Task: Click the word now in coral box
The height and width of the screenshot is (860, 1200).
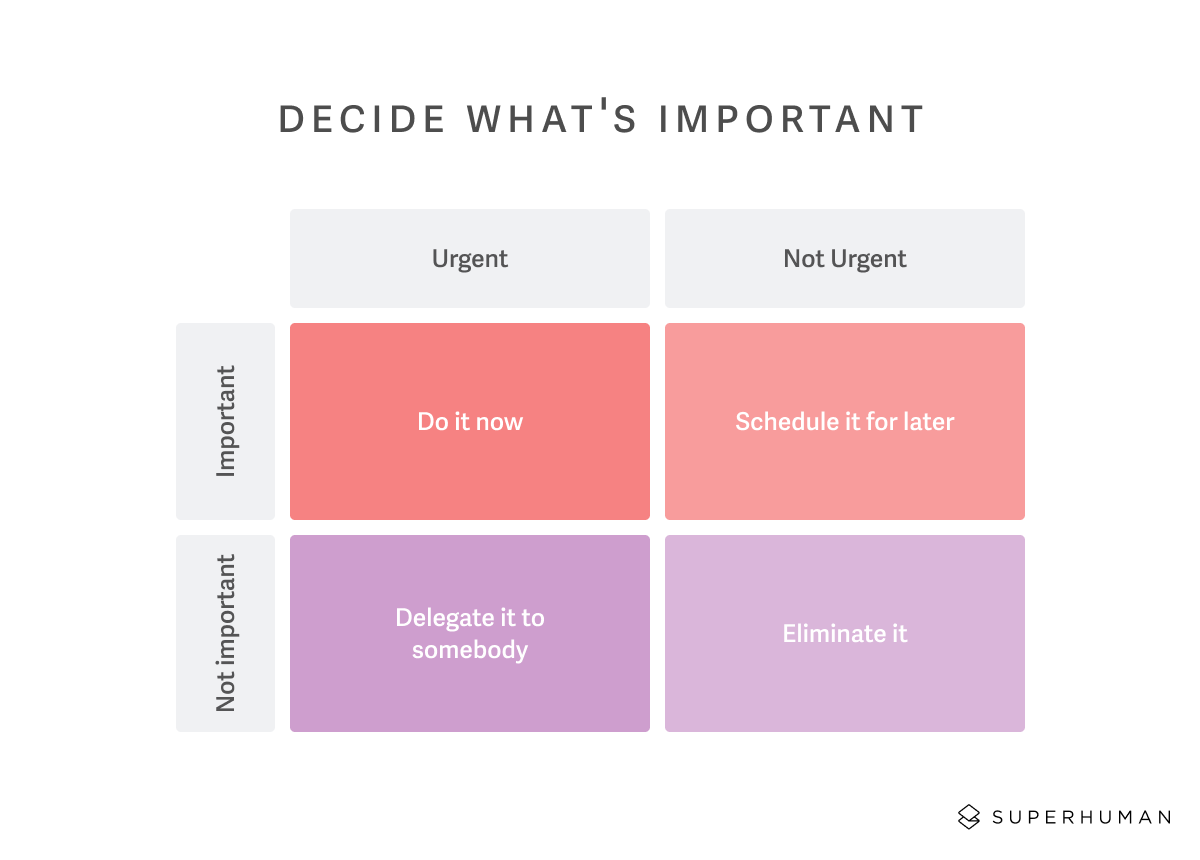Action: click(x=500, y=422)
